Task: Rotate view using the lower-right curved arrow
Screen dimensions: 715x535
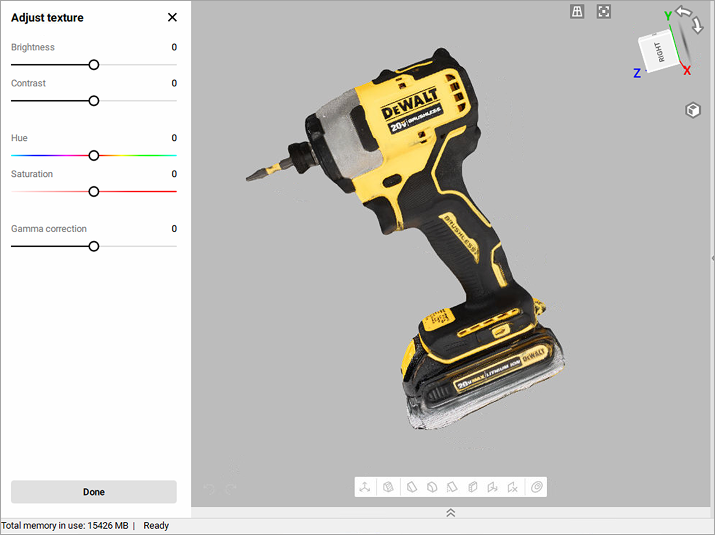Action: [698, 26]
